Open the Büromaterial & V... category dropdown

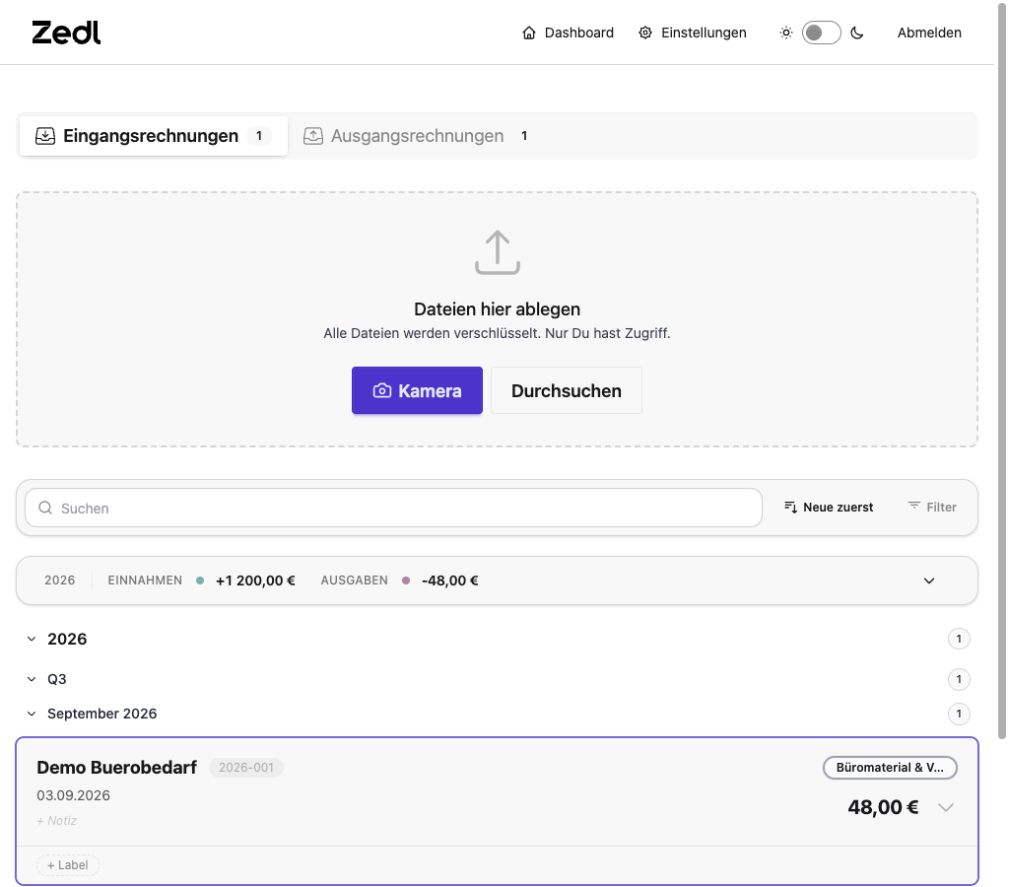point(890,767)
